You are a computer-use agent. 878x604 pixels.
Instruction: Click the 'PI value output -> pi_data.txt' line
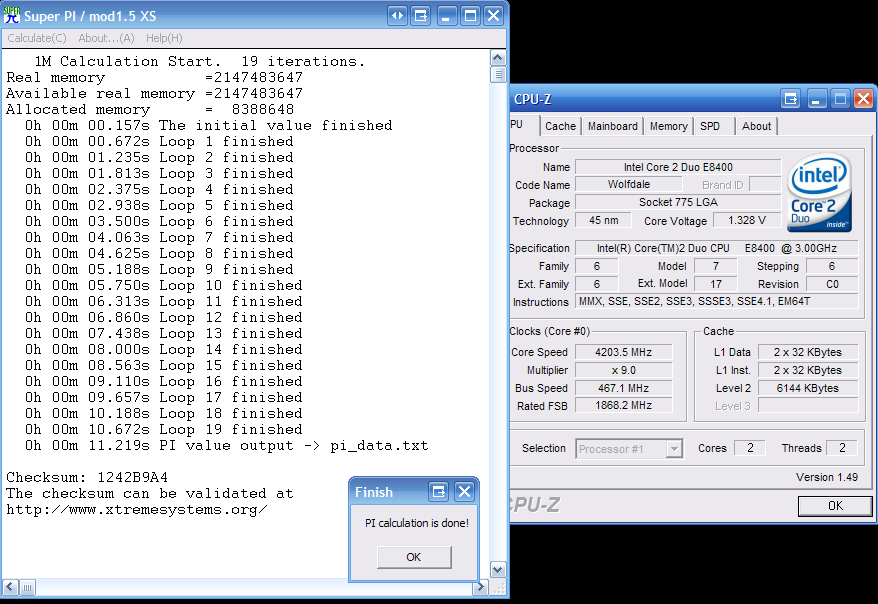(x=226, y=446)
